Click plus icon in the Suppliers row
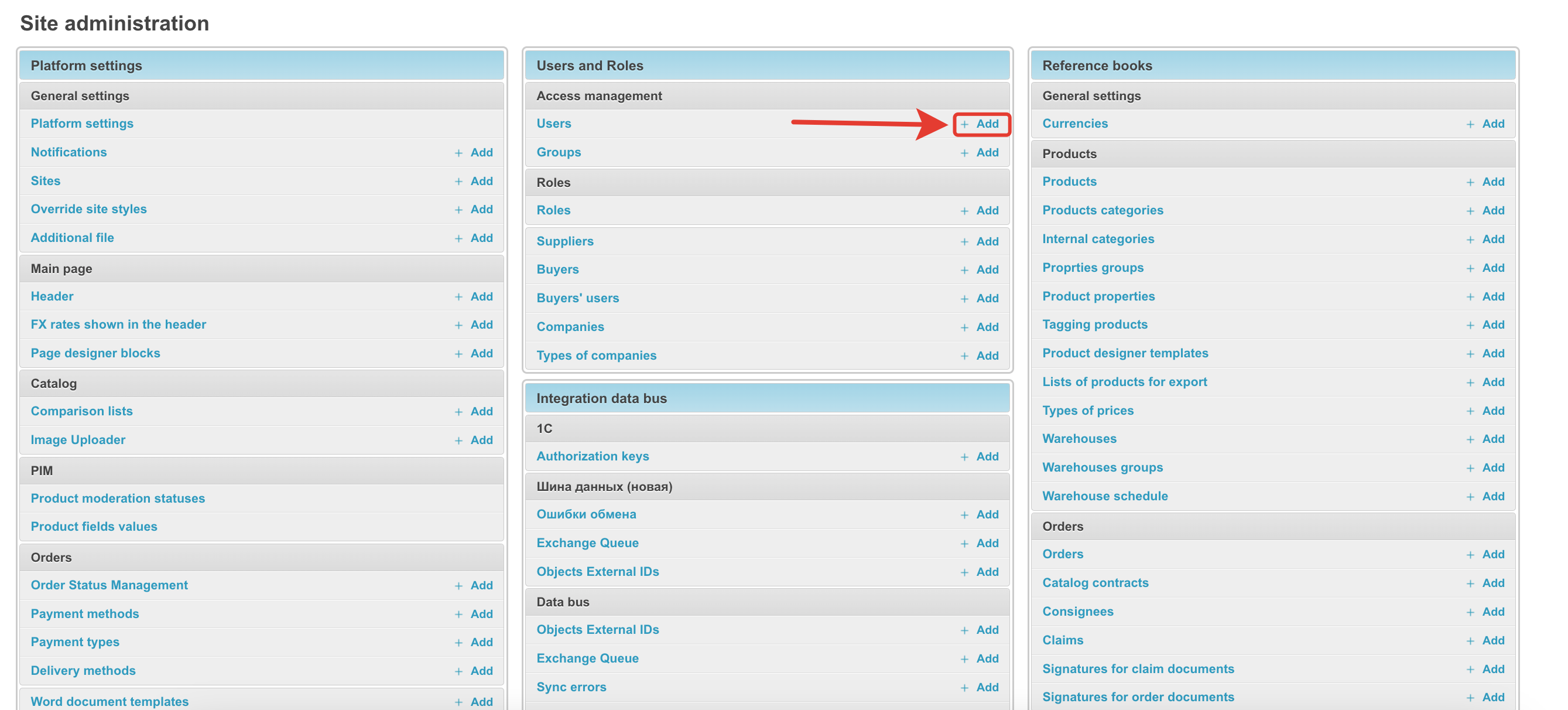1568x710 pixels. pyautogui.click(x=964, y=242)
